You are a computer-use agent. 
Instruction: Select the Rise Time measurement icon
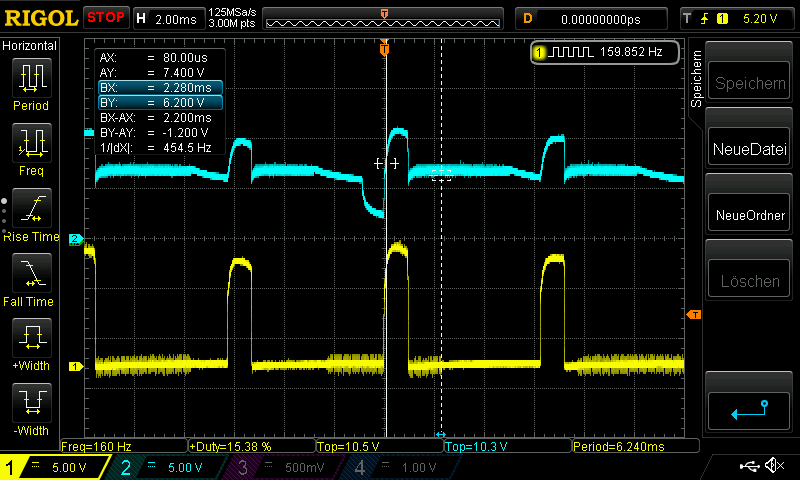tap(32, 208)
